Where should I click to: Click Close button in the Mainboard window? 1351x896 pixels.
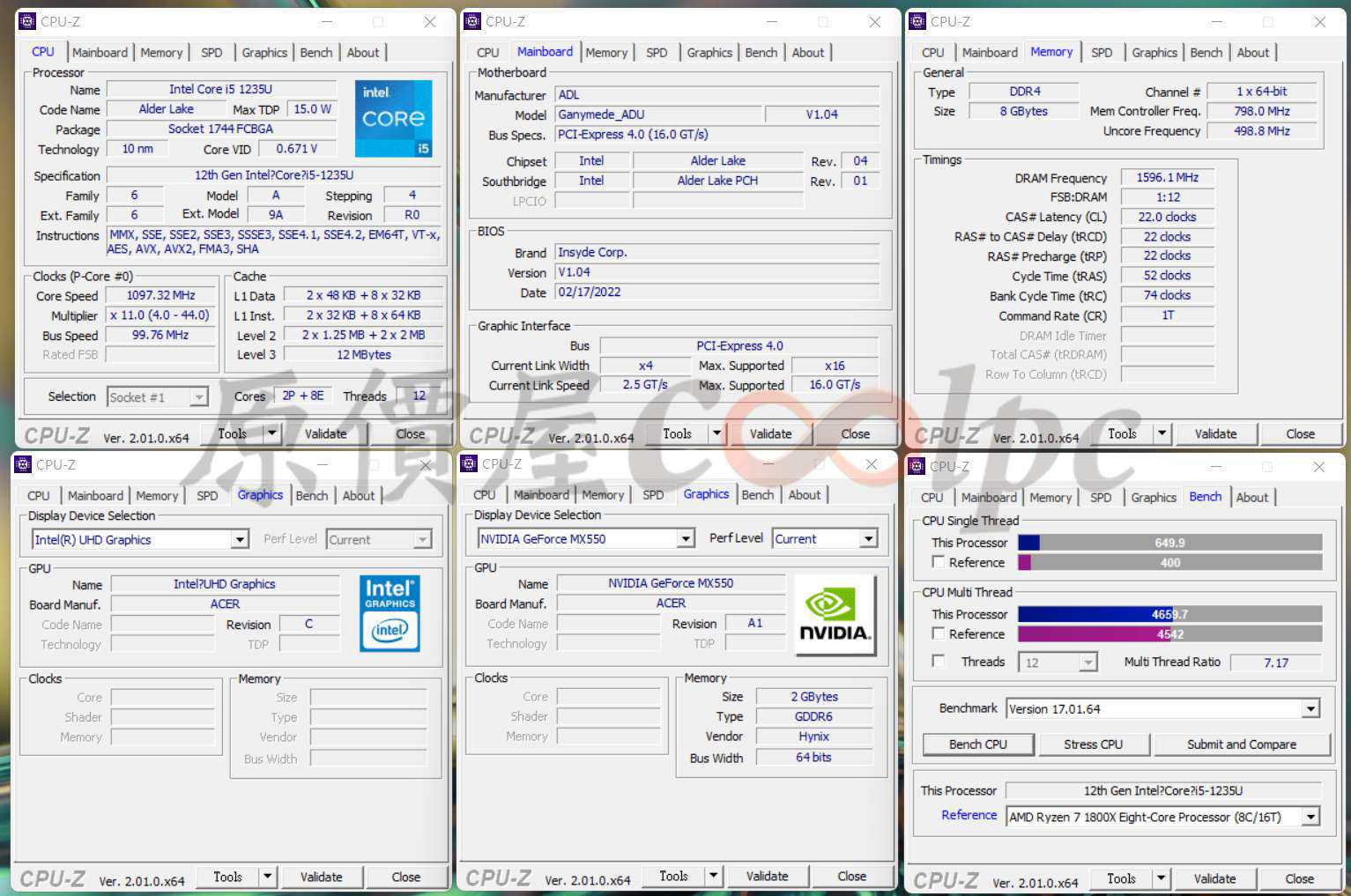point(855,433)
